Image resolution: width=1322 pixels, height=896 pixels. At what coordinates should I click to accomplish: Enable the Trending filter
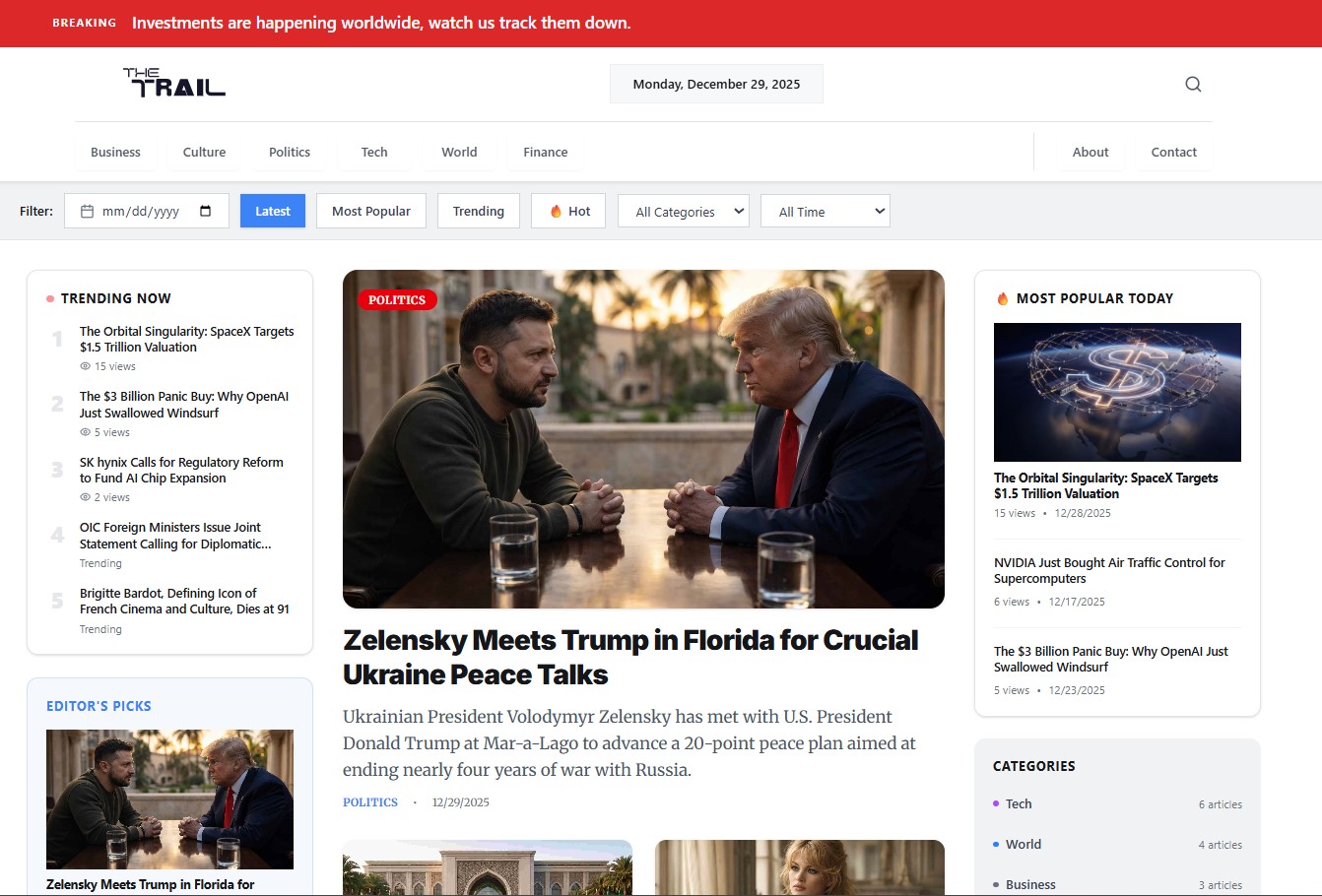pyautogui.click(x=478, y=210)
